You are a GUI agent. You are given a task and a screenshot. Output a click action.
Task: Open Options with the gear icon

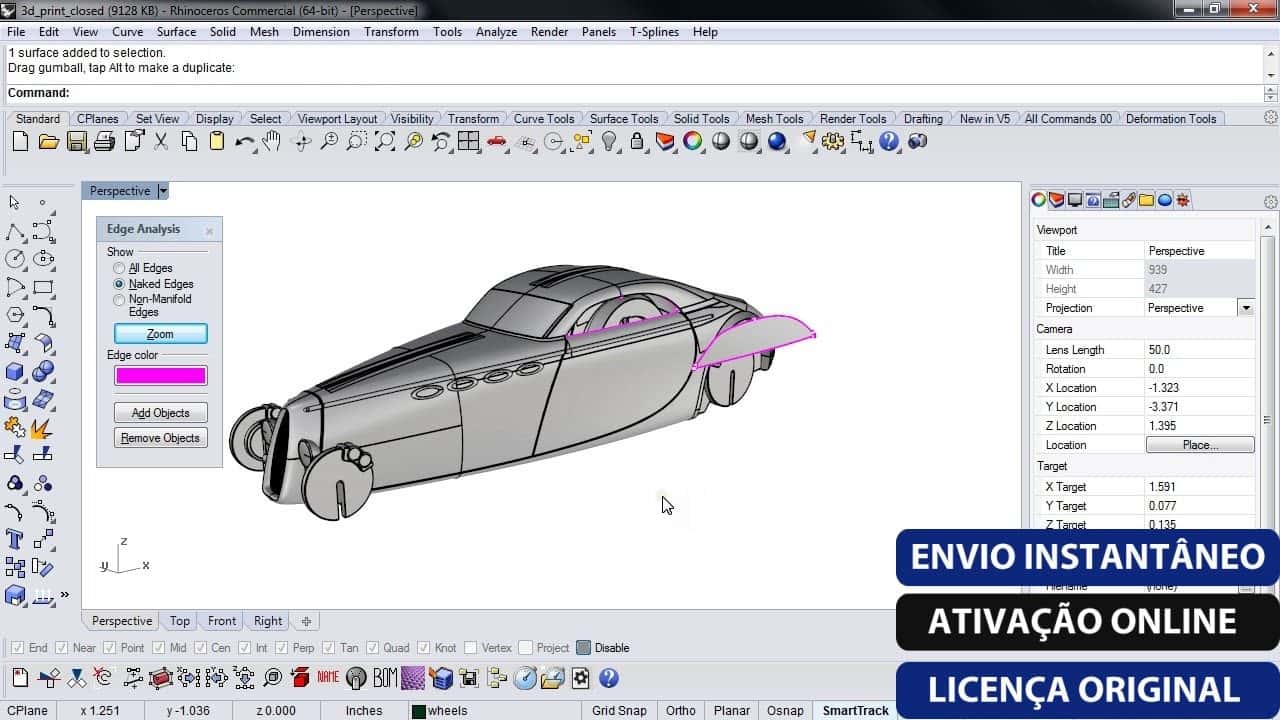(833, 142)
